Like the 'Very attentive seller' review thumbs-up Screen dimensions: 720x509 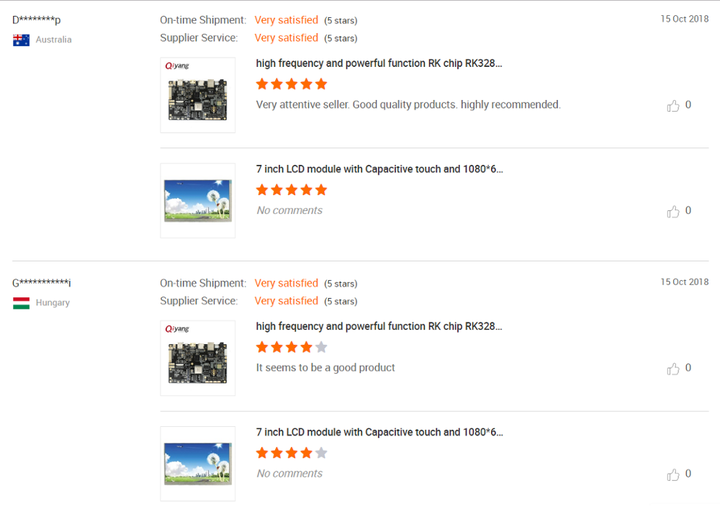[673, 105]
